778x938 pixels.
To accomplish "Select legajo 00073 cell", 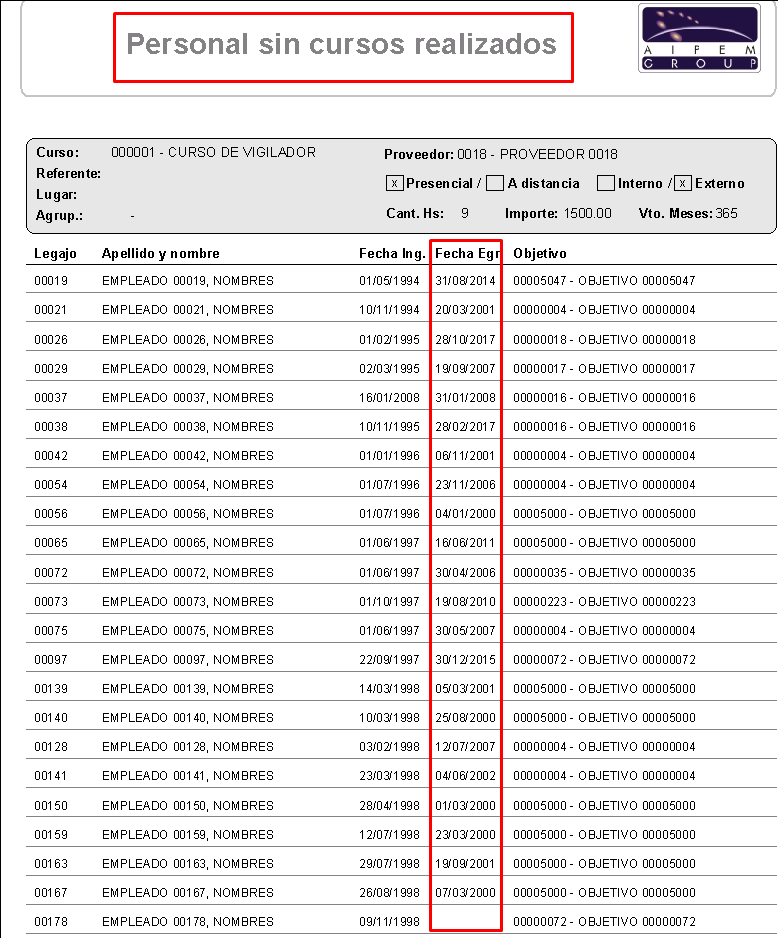I will click(51, 602).
